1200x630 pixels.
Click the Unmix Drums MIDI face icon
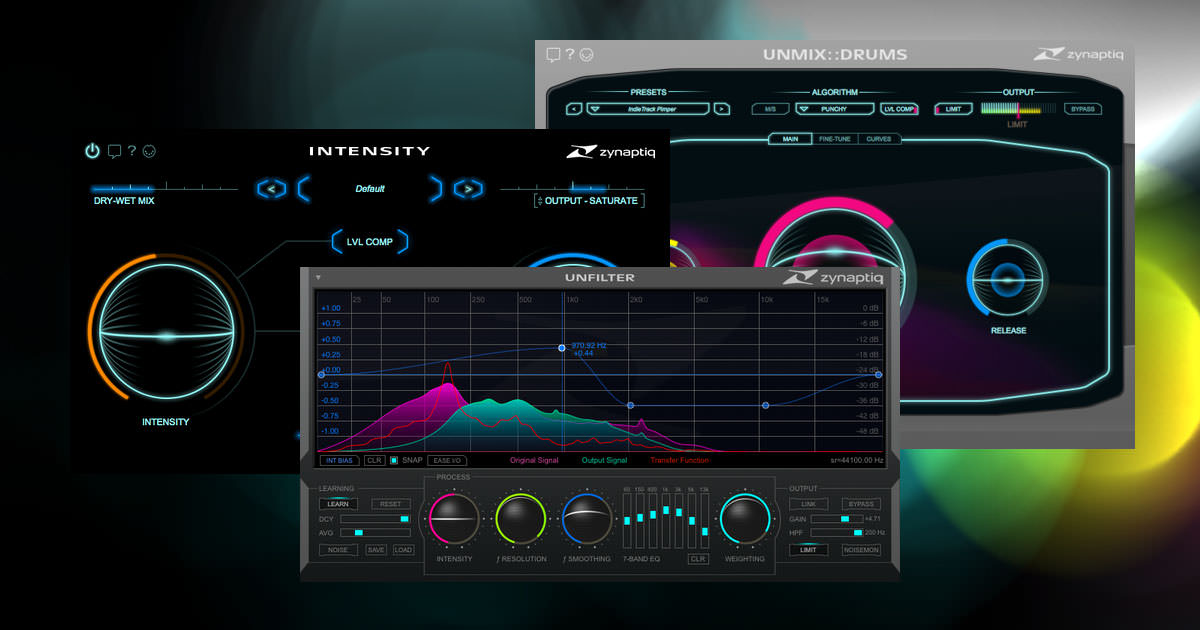pyautogui.click(x=587, y=54)
